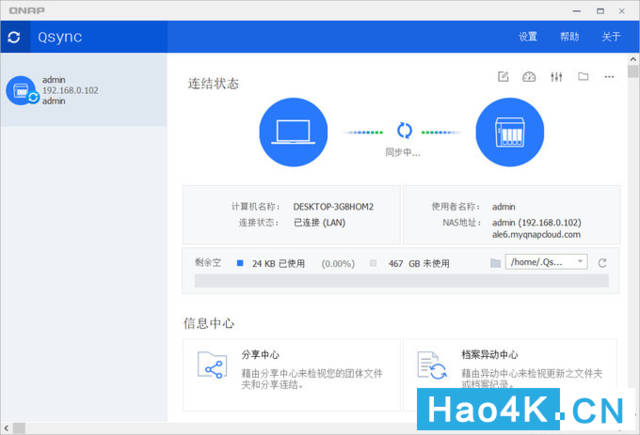
Task: Open the 关于 about menu
Action: pos(611,37)
